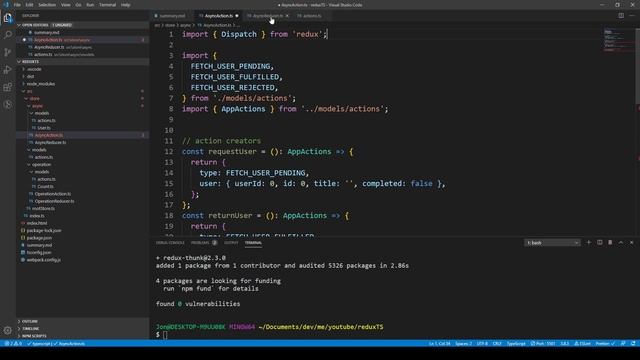Close the AsyncReducer.ts editor tab
The width and height of the screenshot is (640, 360).
point(287,16)
